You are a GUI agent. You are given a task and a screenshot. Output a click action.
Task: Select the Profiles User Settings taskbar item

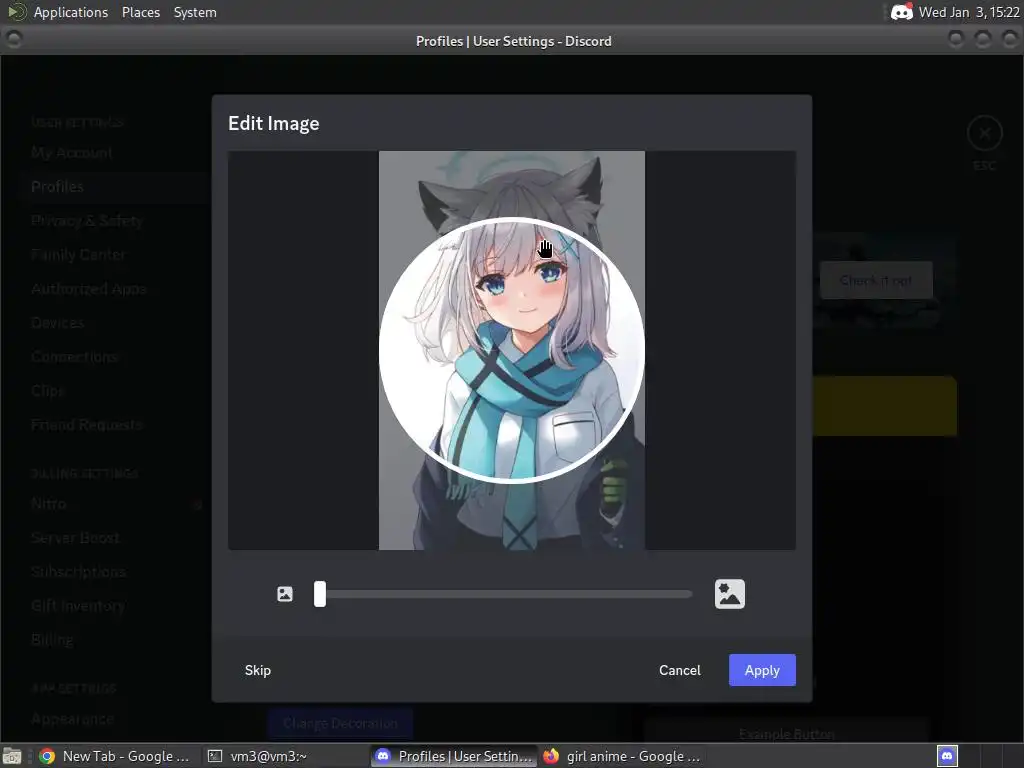click(455, 756)
